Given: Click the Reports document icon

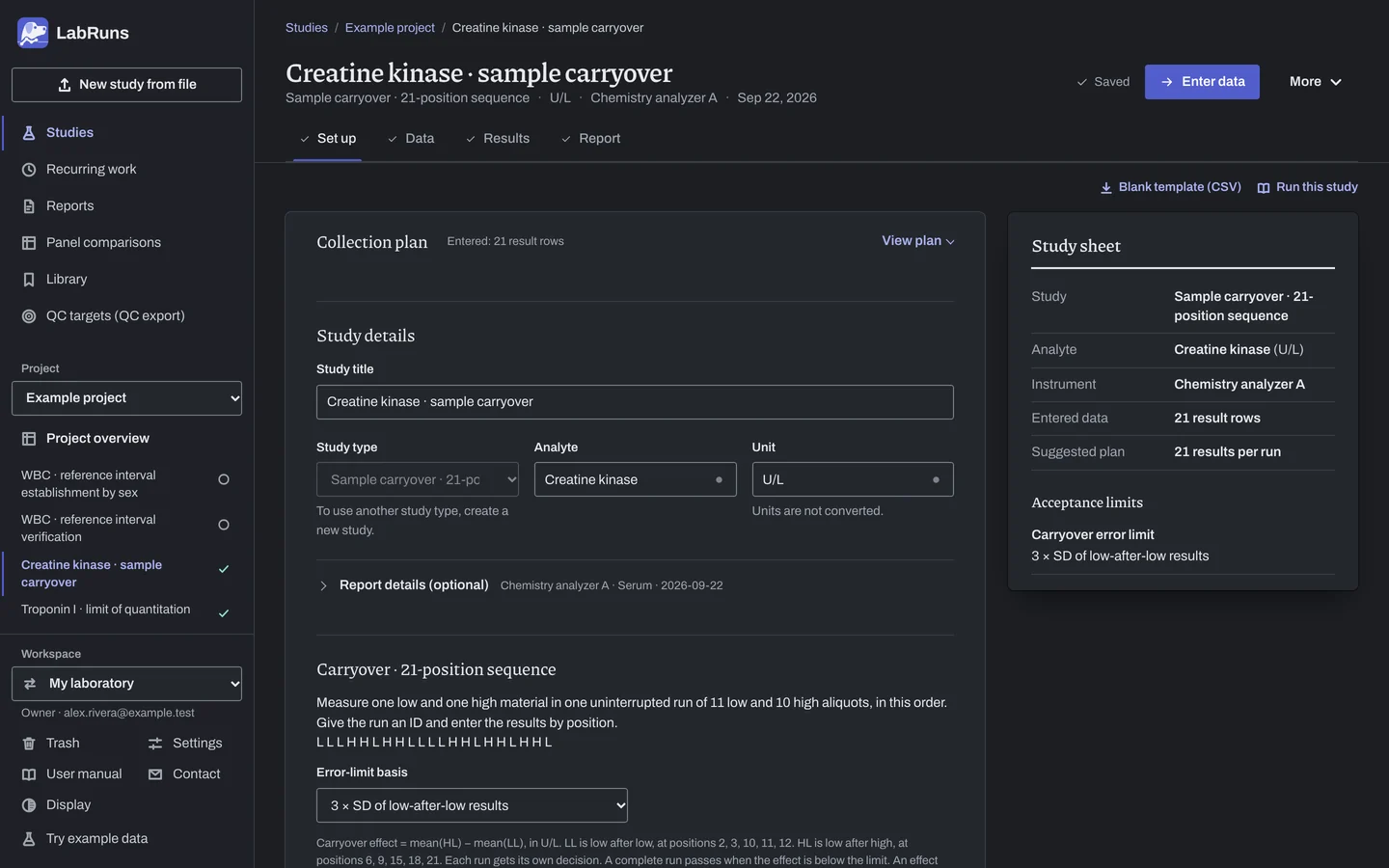Looking at the screenshot, I should [x=29, y=206].
